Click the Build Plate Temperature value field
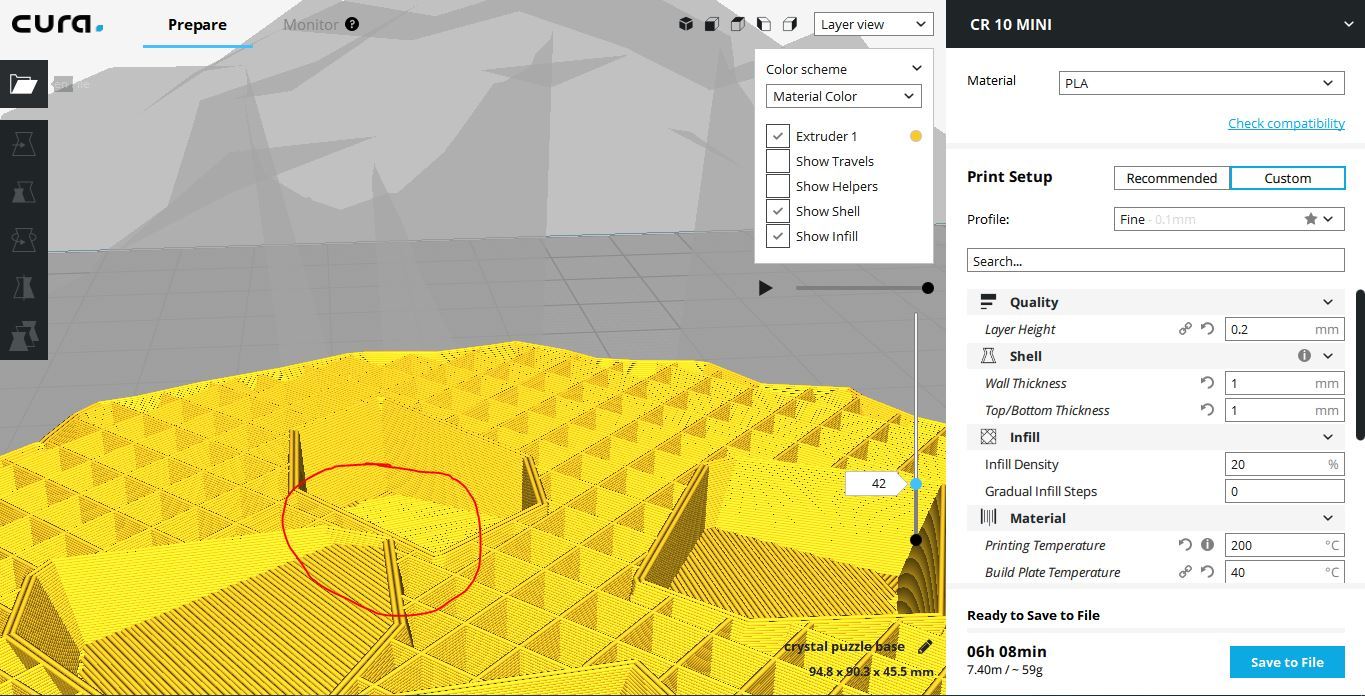 pyautogui.click(x=1284, y=572)
